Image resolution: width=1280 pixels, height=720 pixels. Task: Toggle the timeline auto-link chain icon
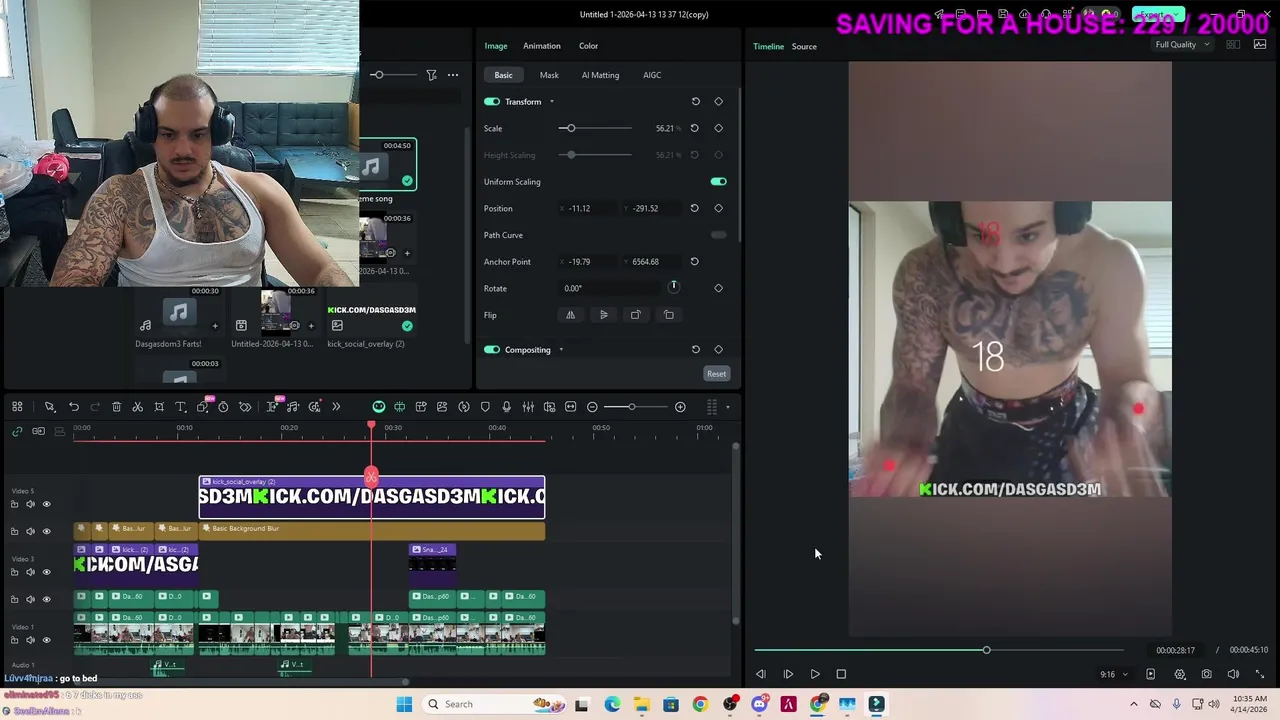[x=17, y=431]
